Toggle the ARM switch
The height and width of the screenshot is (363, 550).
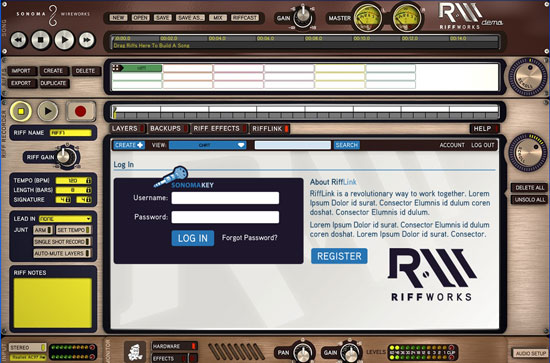coord(43,230)
